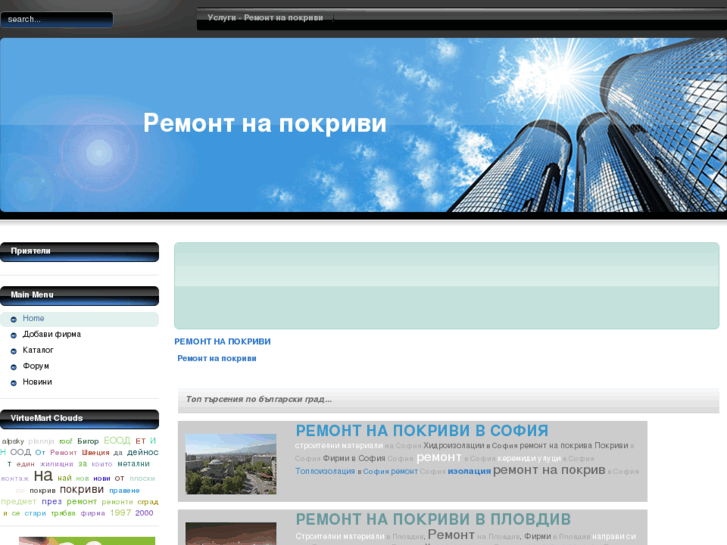Click large 'Ремонт' link in the Plovdiv block
The width and height of the screenshot is (727, 545).
[451, 535]
